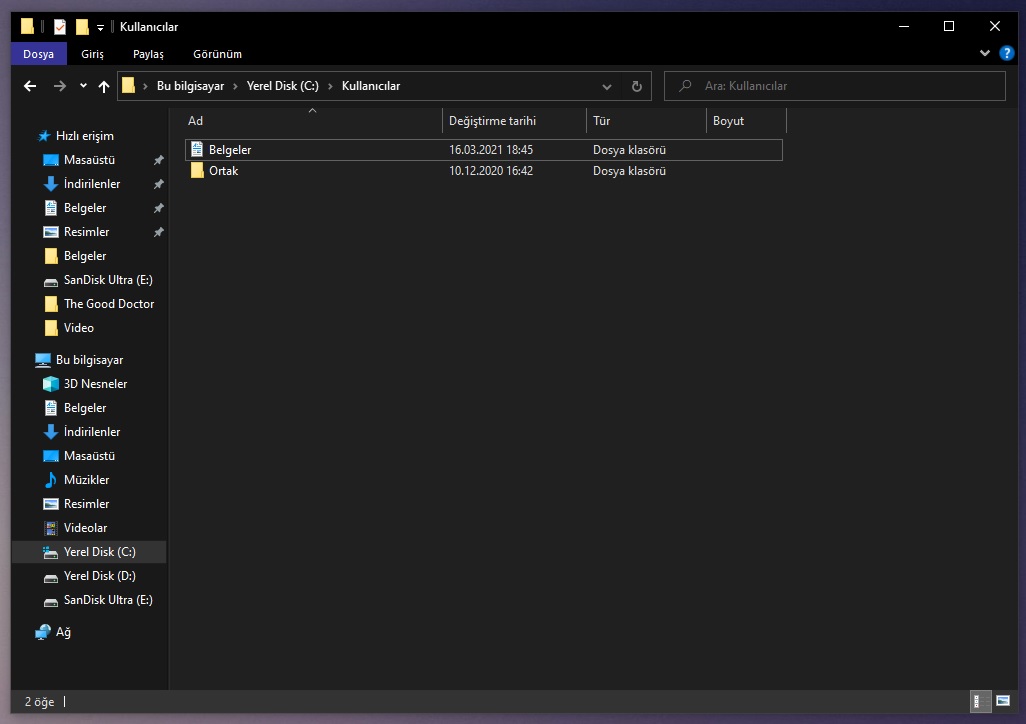The width and height of the screenshot is (1026, 724).
Task: Expand the ribbon with the chevron
Action: [x=987, y=53]
